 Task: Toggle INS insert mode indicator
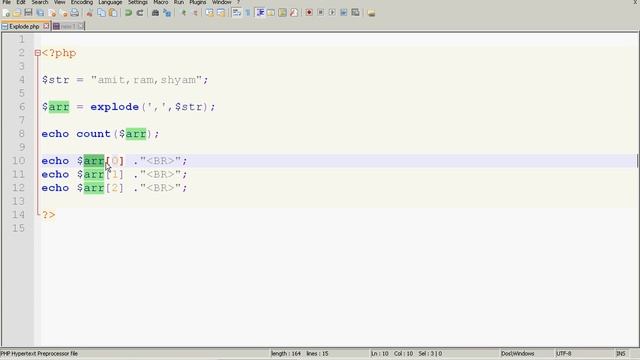click(x=620, y=353)
